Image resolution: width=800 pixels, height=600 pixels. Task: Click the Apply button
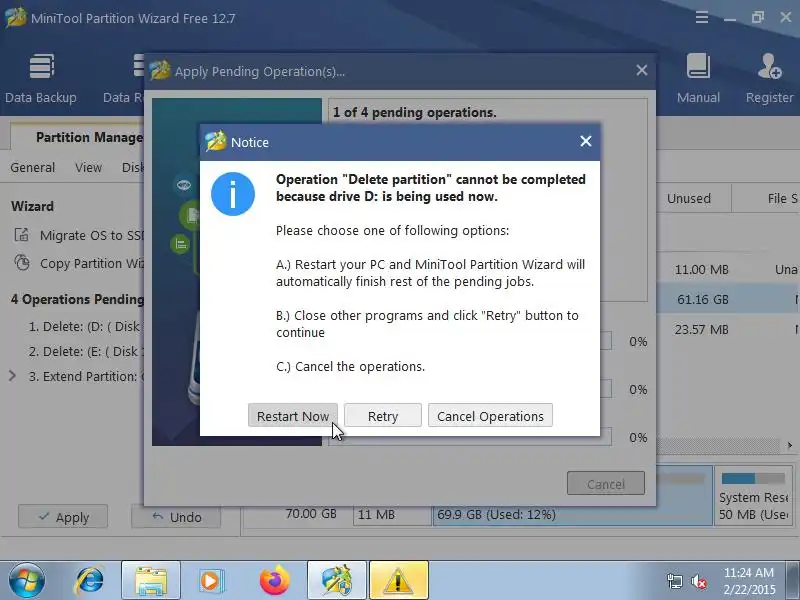click(x=63, y=517)
